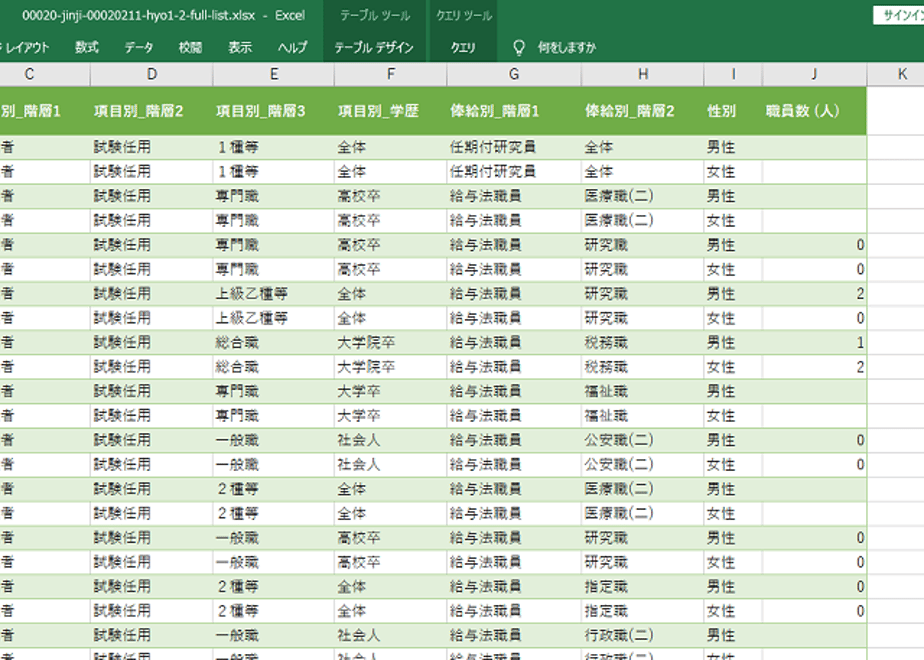
Task: Select 大学卒 cell in 福祉職 女性 row
Action: click(391, 416)
